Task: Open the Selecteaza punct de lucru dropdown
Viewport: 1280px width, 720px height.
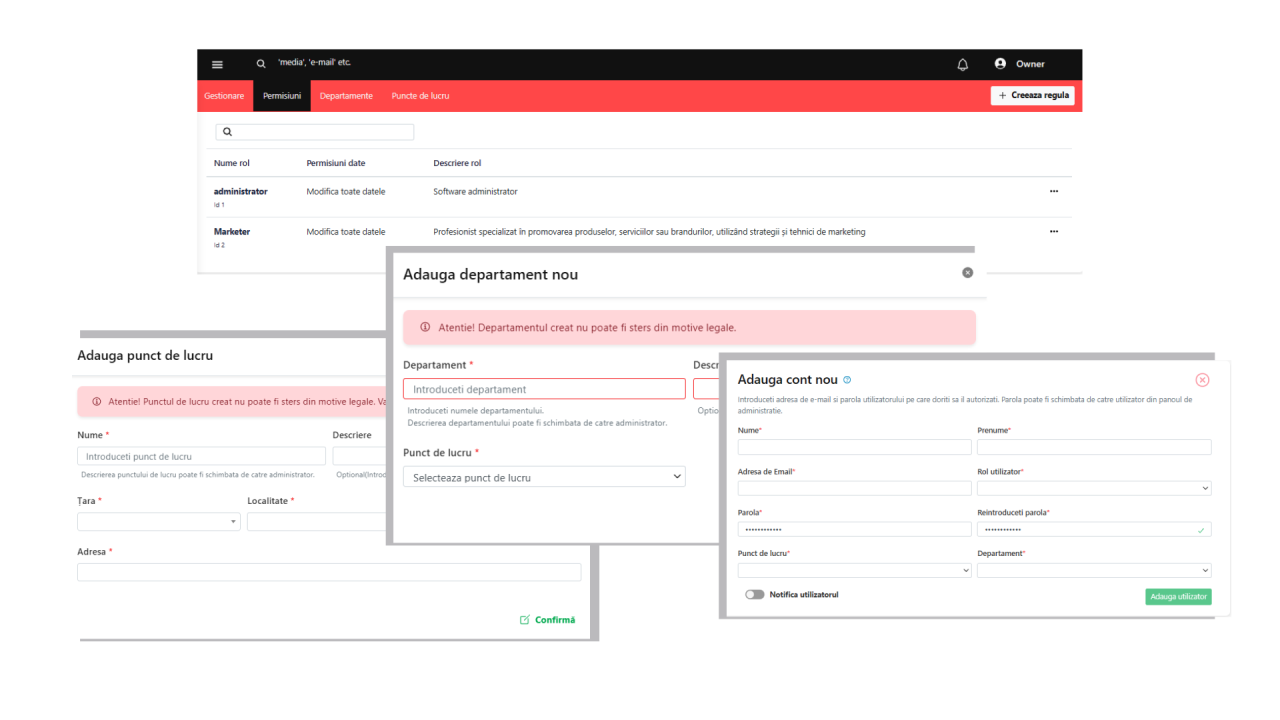Action: [544, 477]
